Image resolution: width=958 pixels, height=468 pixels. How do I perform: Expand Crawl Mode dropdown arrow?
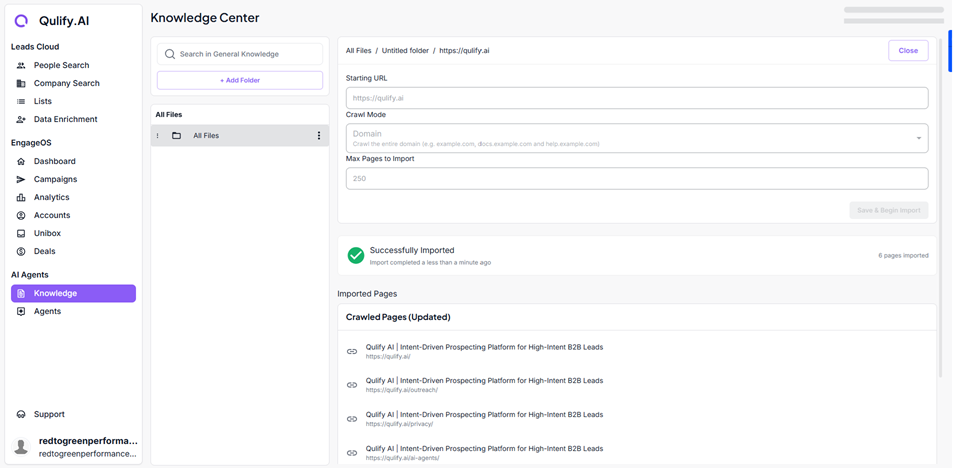(918, 139)
